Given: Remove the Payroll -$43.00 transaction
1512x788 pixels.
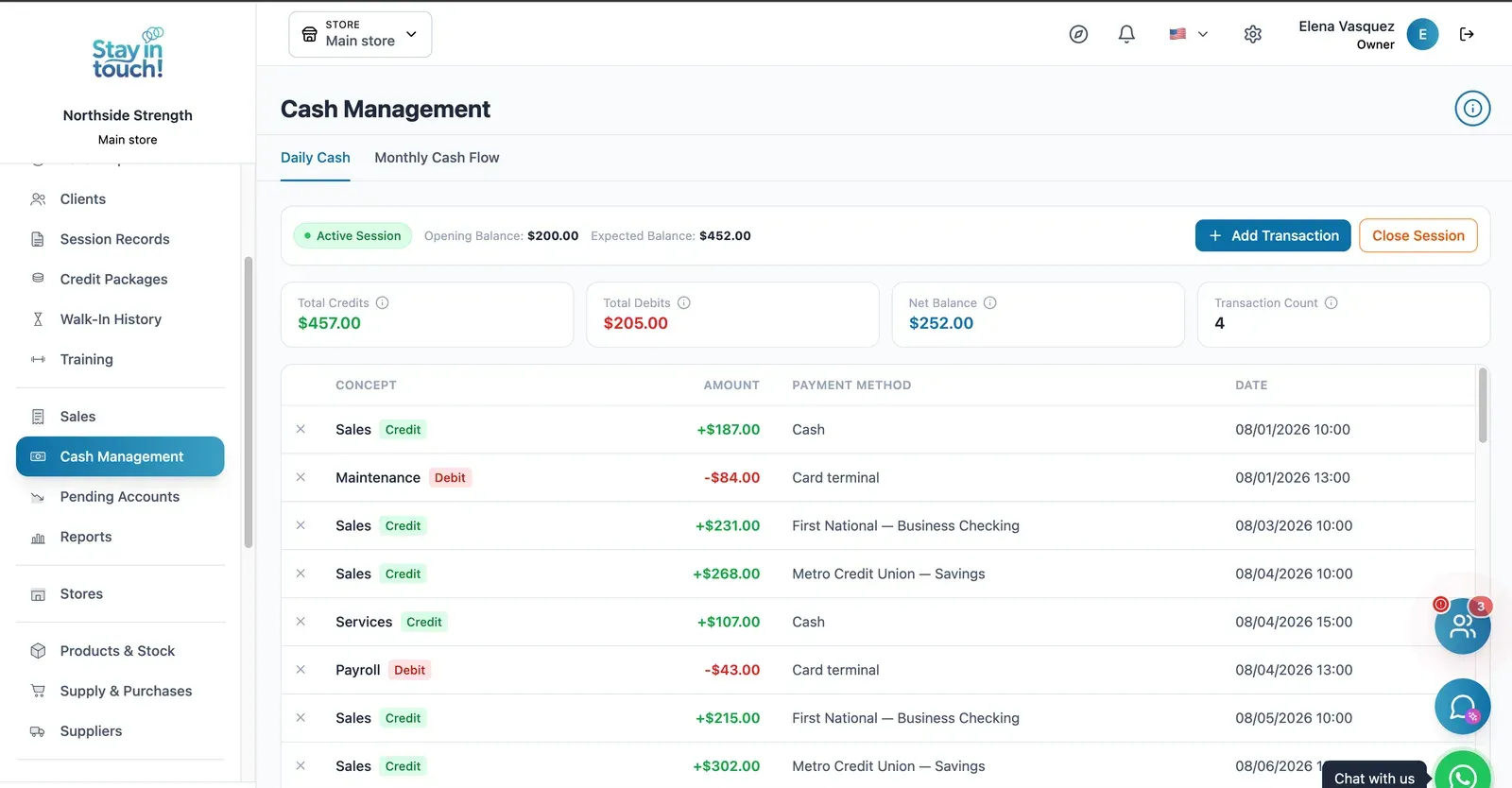Looking at the screenshot, I should [x=301, y=670].
